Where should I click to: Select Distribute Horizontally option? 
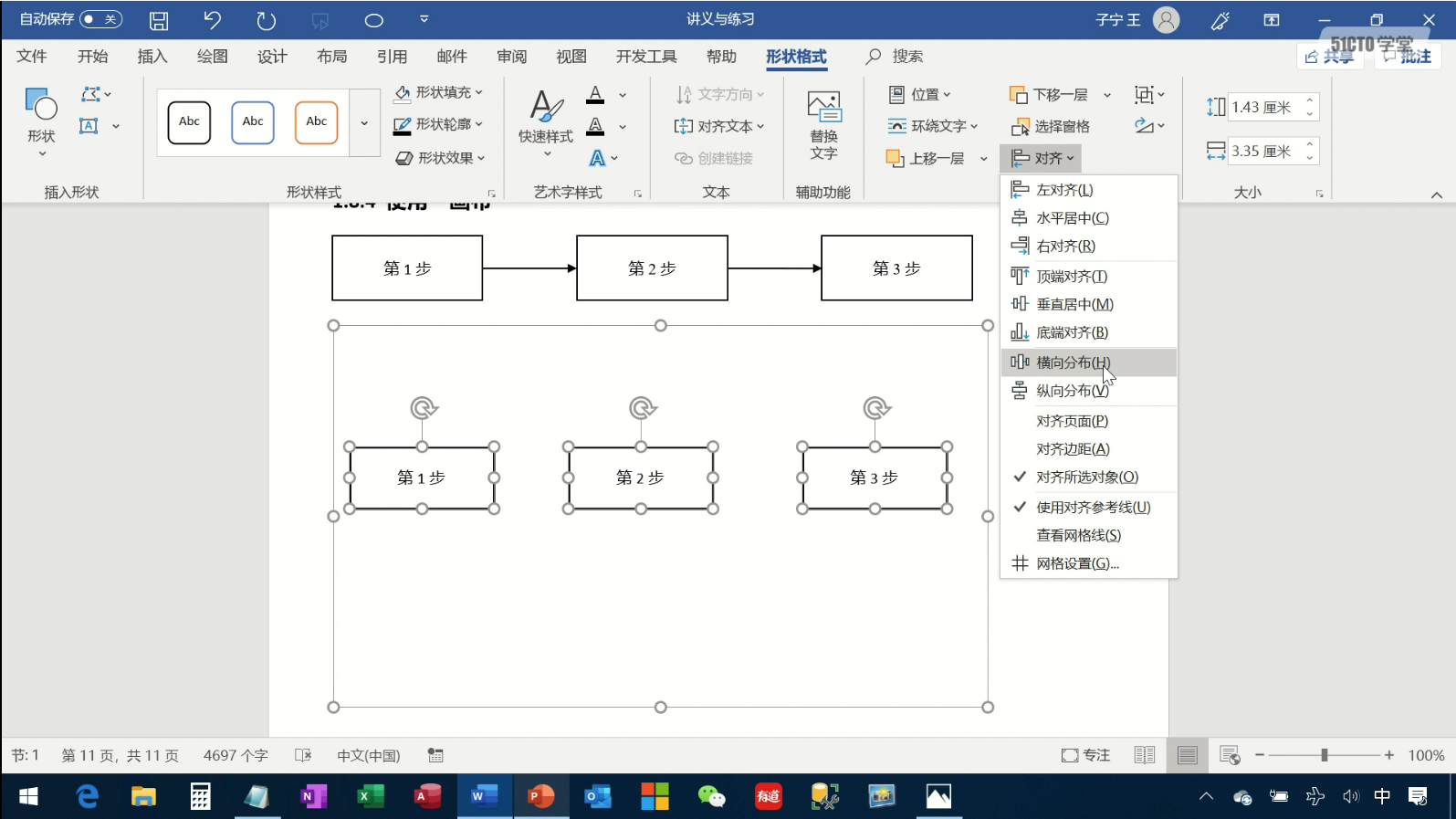click(1089, 362)
